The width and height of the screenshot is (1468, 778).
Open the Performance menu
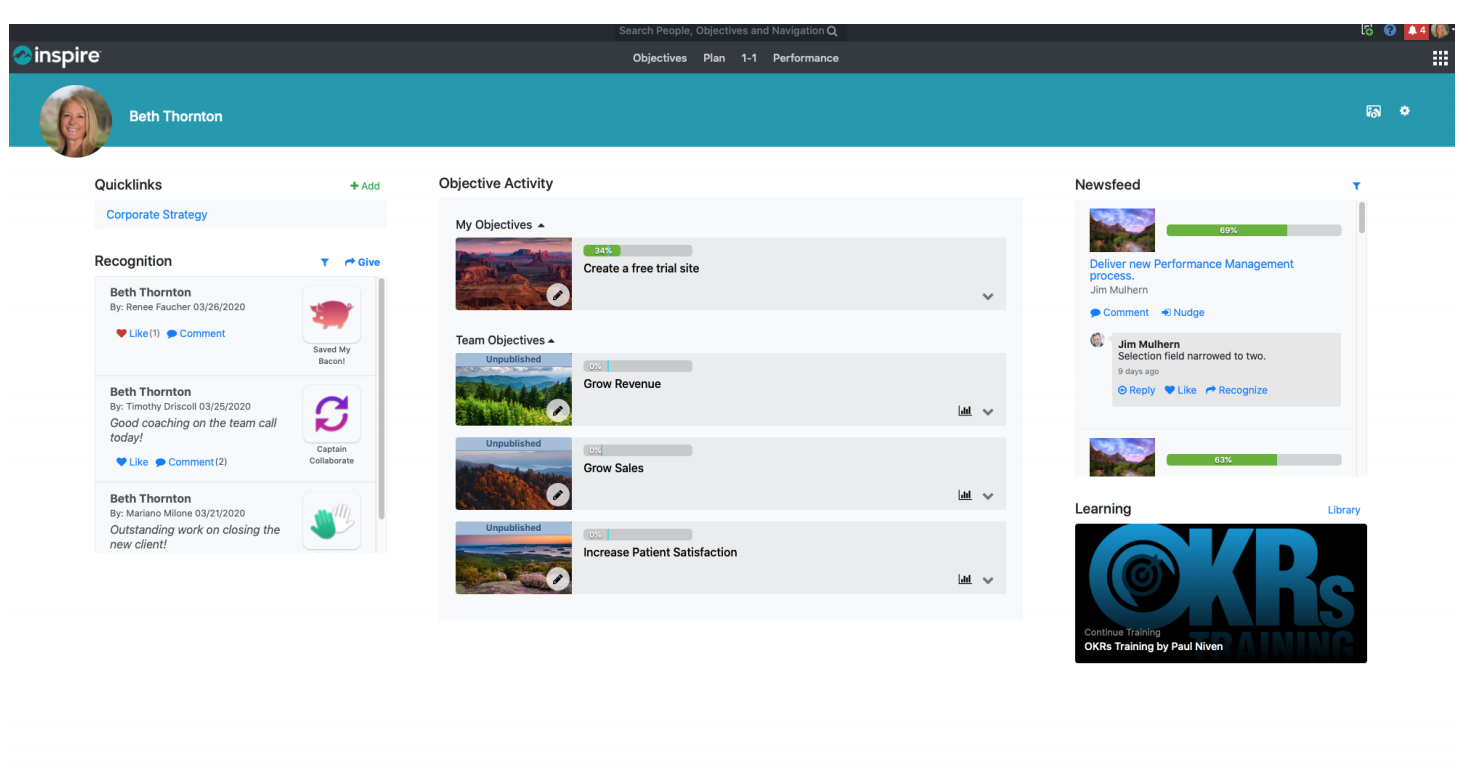pyautogui.click(x=806, y=58)
